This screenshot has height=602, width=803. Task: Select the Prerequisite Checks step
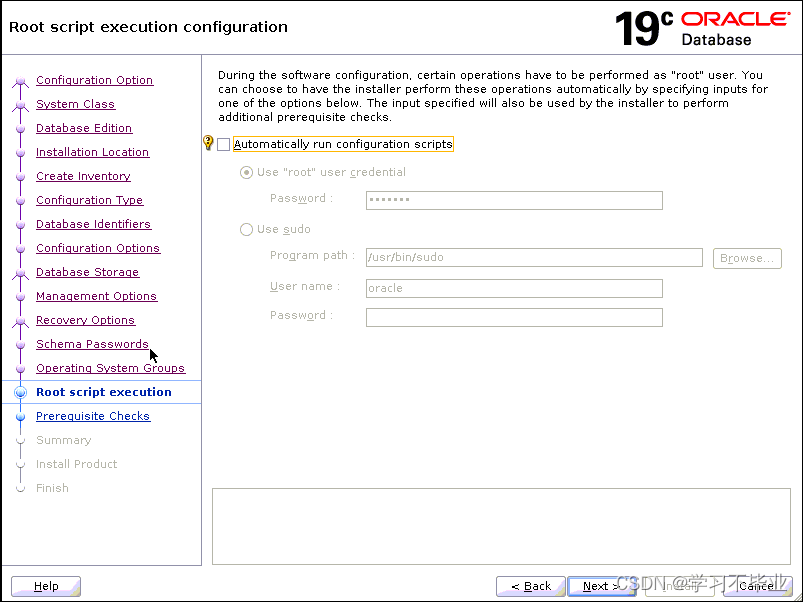pyautogui.click(x=93, y=416)
